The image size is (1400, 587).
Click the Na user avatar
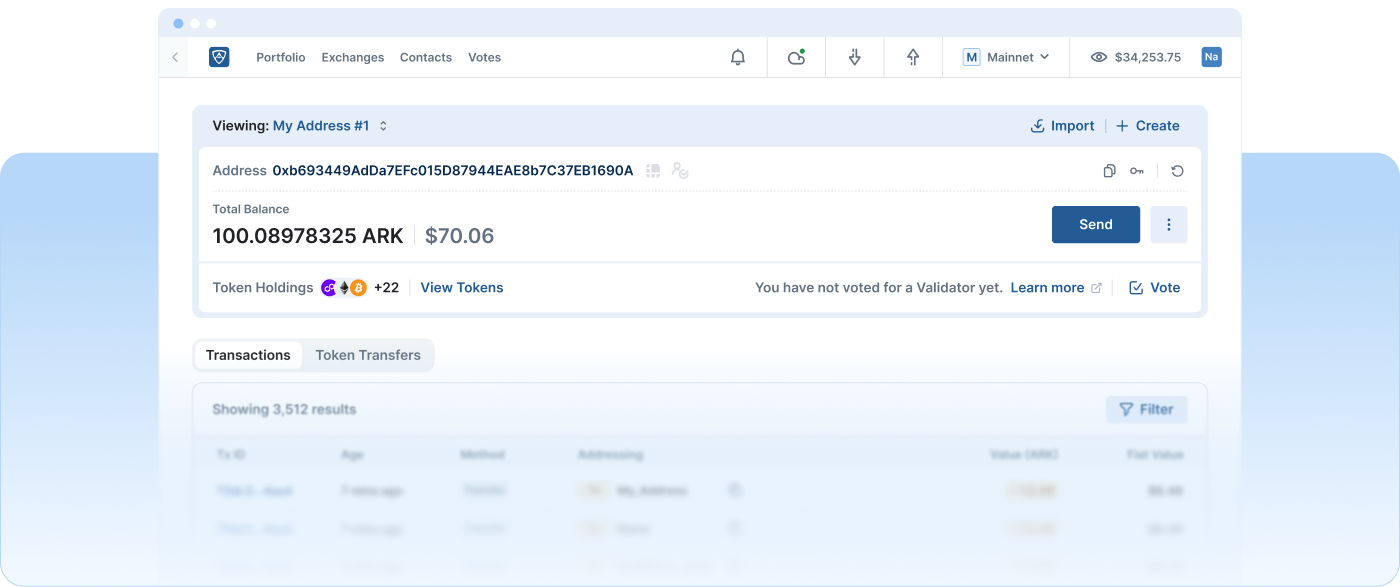pyautogui.click(x=1211, y=57)
